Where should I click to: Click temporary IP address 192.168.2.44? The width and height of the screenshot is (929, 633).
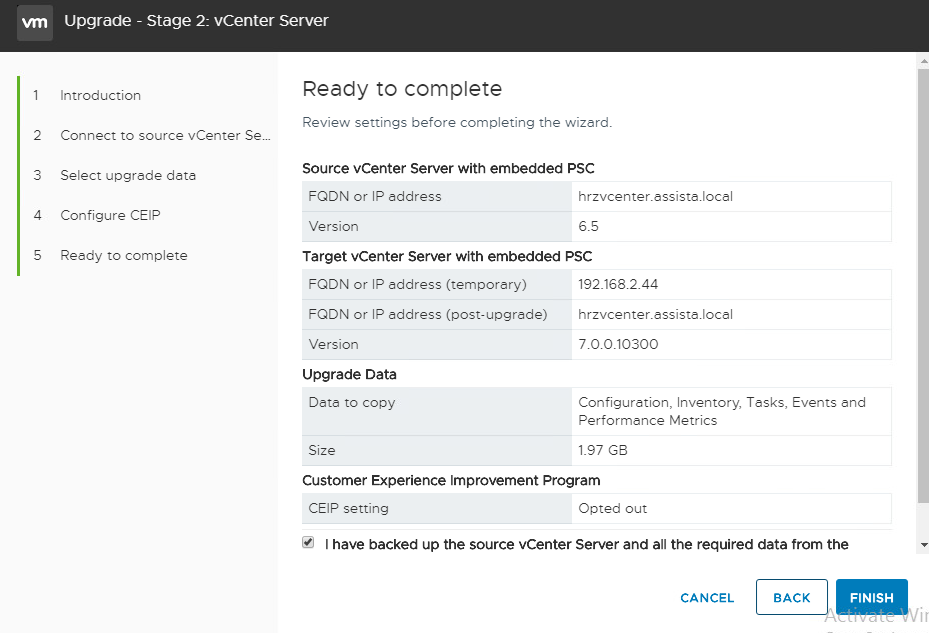coord(618,284)
